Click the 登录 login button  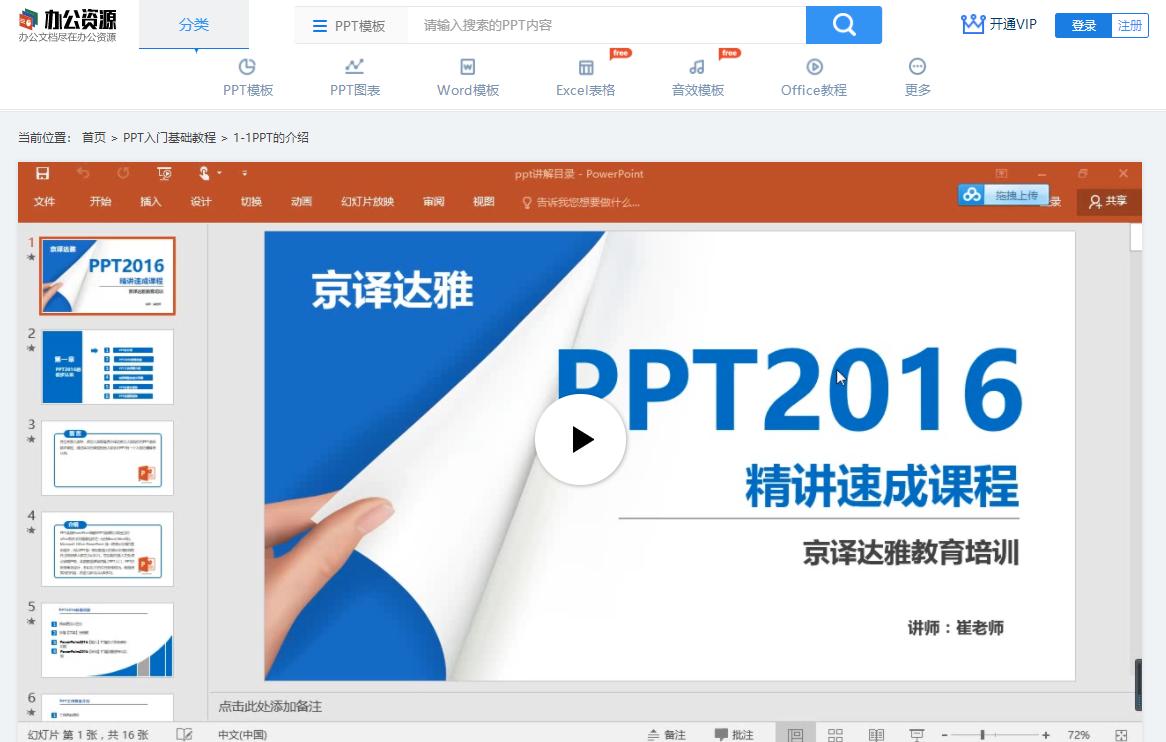[1083, 24]
